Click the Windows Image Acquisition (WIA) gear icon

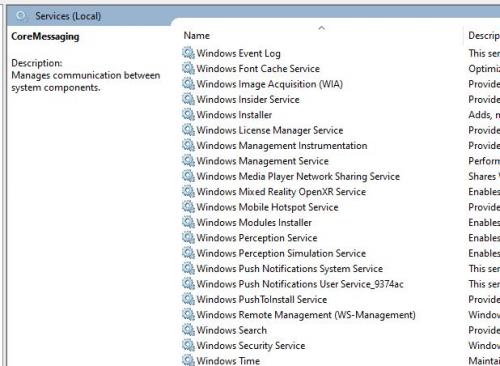(x=188, y=84)
